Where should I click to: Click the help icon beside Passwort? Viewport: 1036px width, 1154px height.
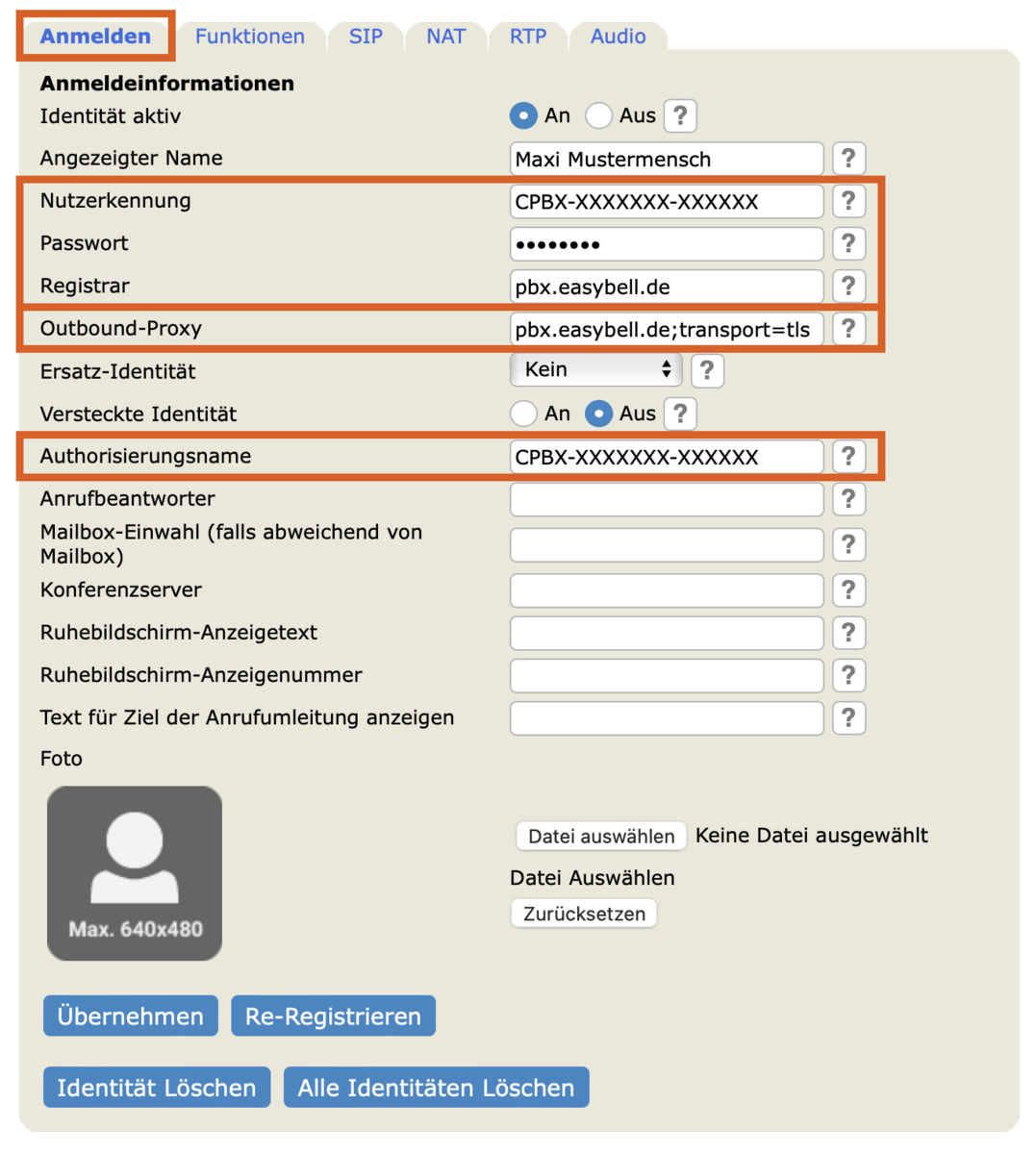[848, 243]
